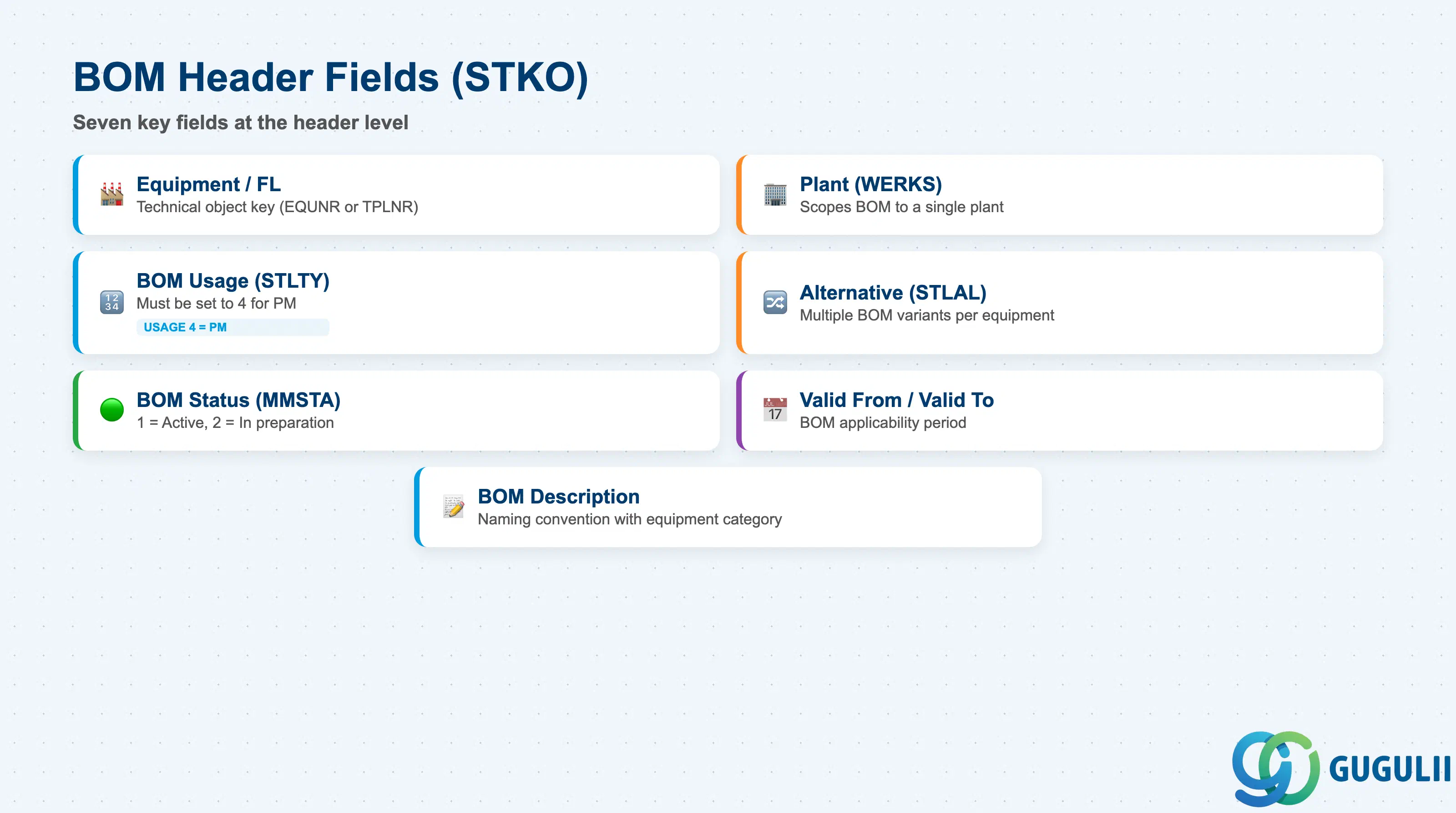Click the Naming convention with equipment category text
The width and height of the screenshot is (1456, 813).
click(630, 519)
